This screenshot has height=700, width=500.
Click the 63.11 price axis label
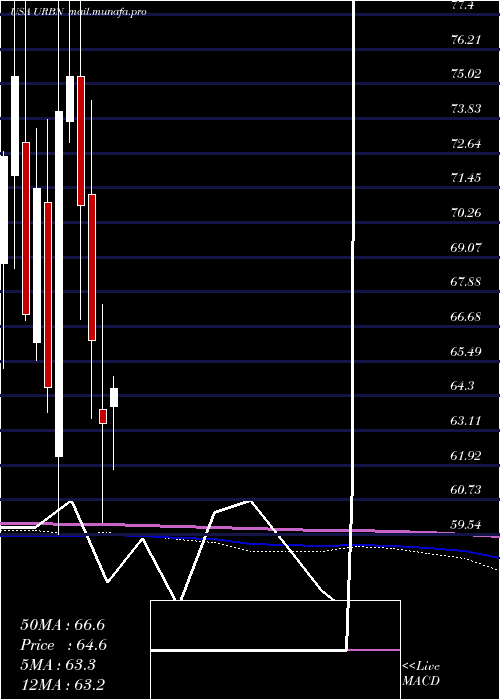pyautogui.click(x=466, y=421)
